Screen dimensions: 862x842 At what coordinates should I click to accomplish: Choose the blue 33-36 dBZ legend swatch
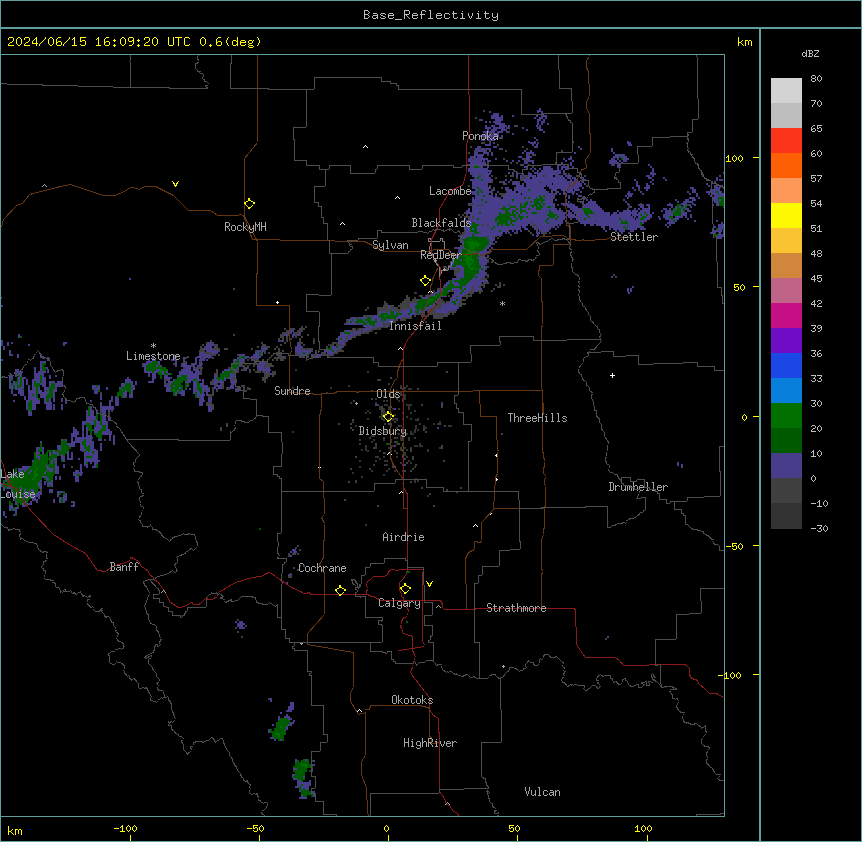click(x=786, y=365)
